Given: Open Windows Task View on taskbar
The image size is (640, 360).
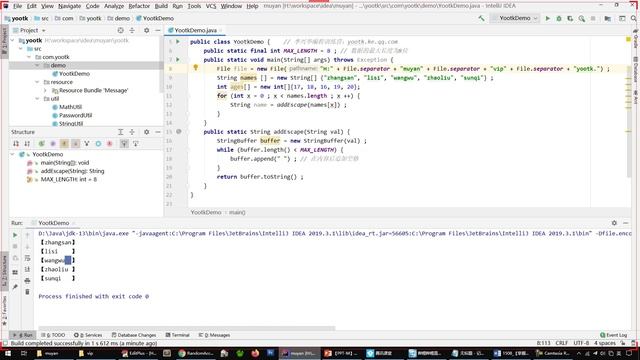Looking at the screenshot, I should (x=24, y=353).
